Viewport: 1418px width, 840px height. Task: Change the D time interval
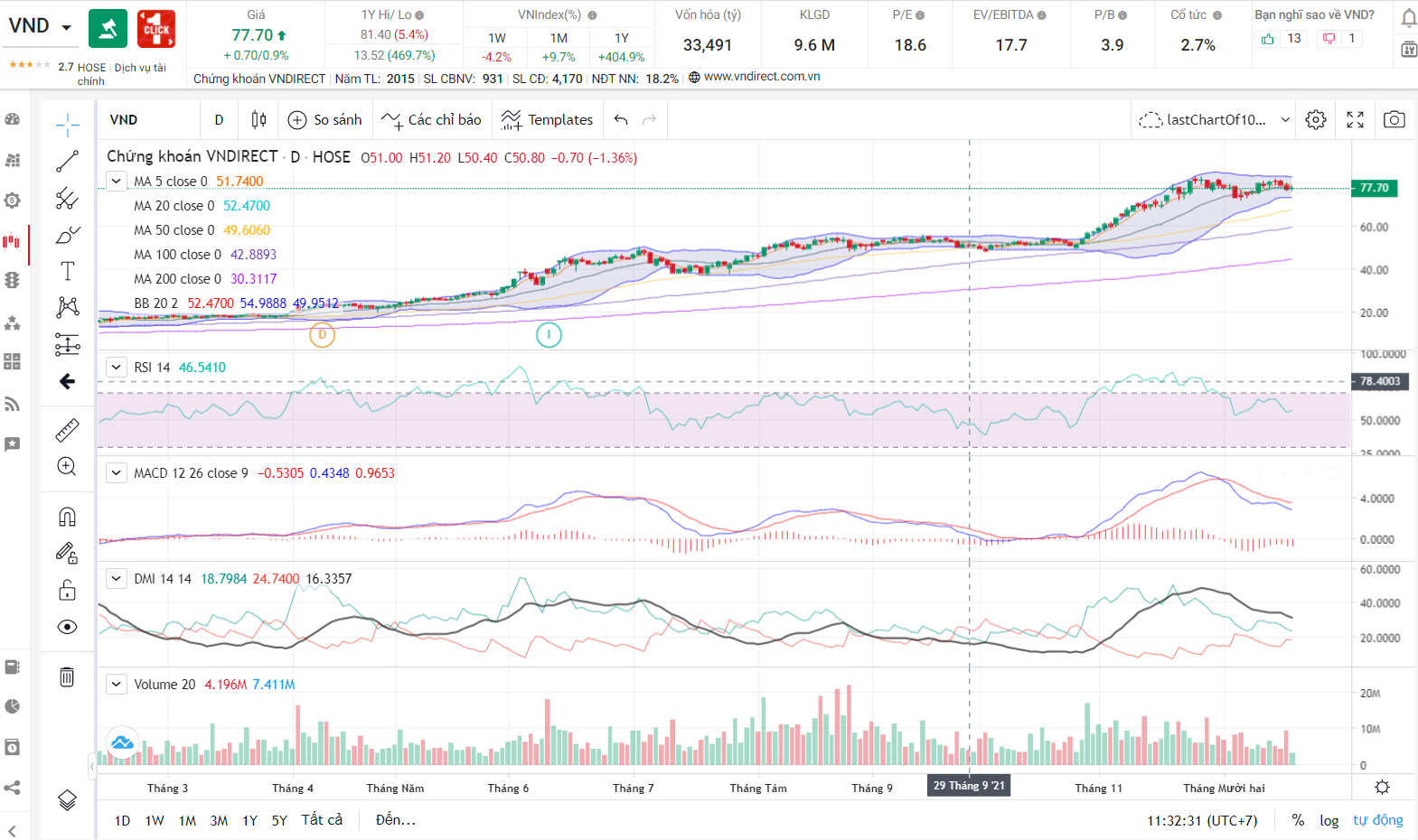(219, 119)
